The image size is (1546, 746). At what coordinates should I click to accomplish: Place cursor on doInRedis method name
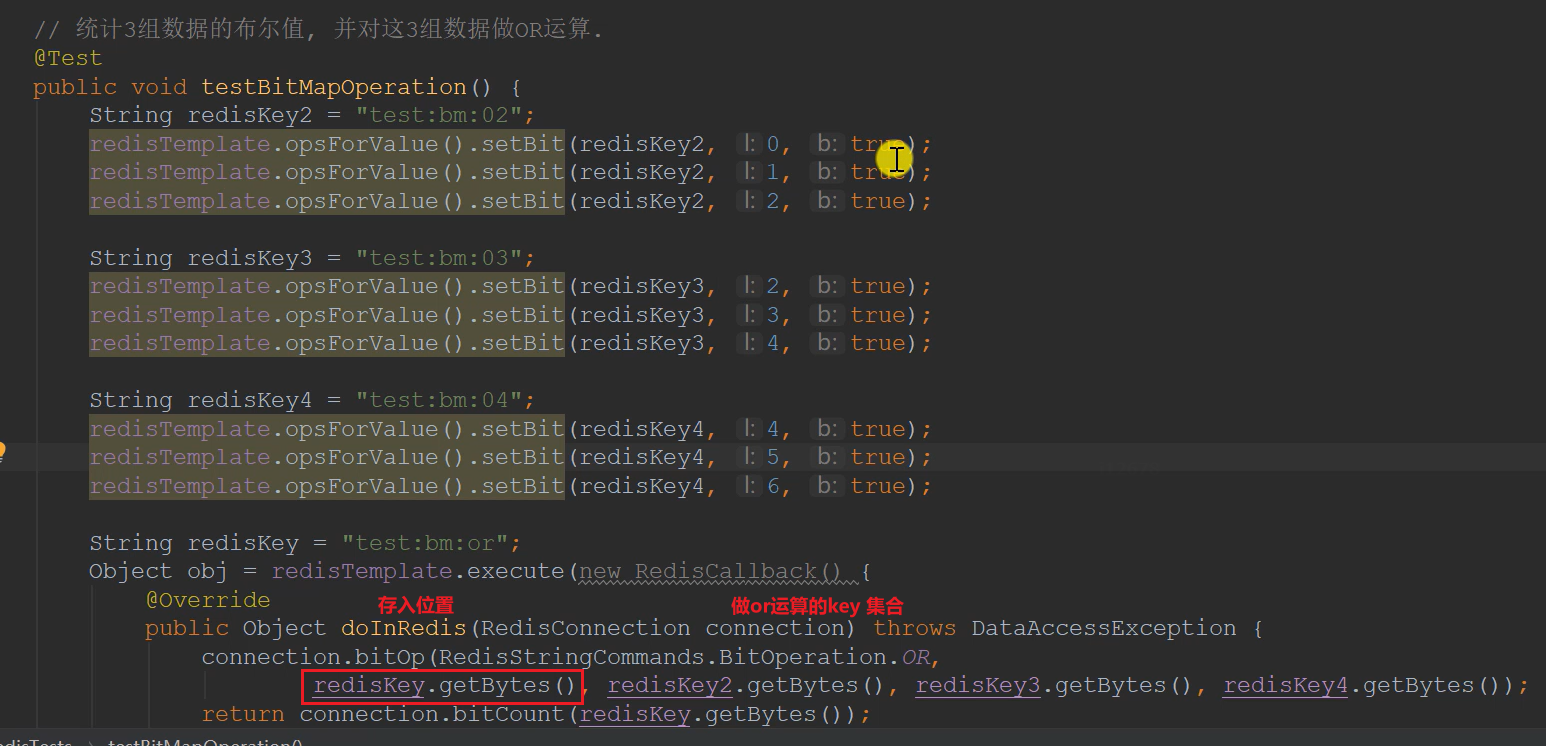[404, 628]
